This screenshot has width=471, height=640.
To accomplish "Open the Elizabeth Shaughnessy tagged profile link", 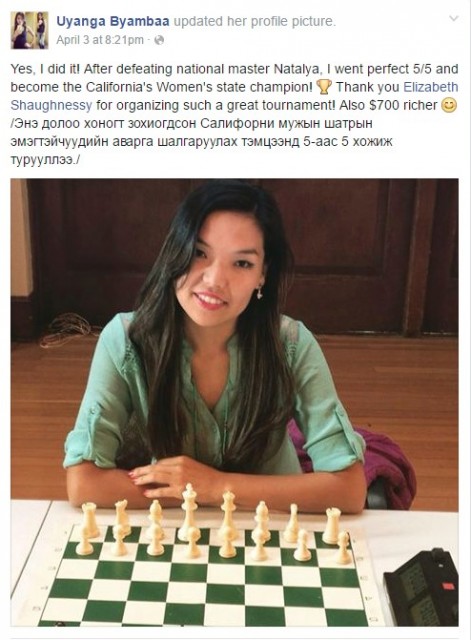I will click(431, 87).
